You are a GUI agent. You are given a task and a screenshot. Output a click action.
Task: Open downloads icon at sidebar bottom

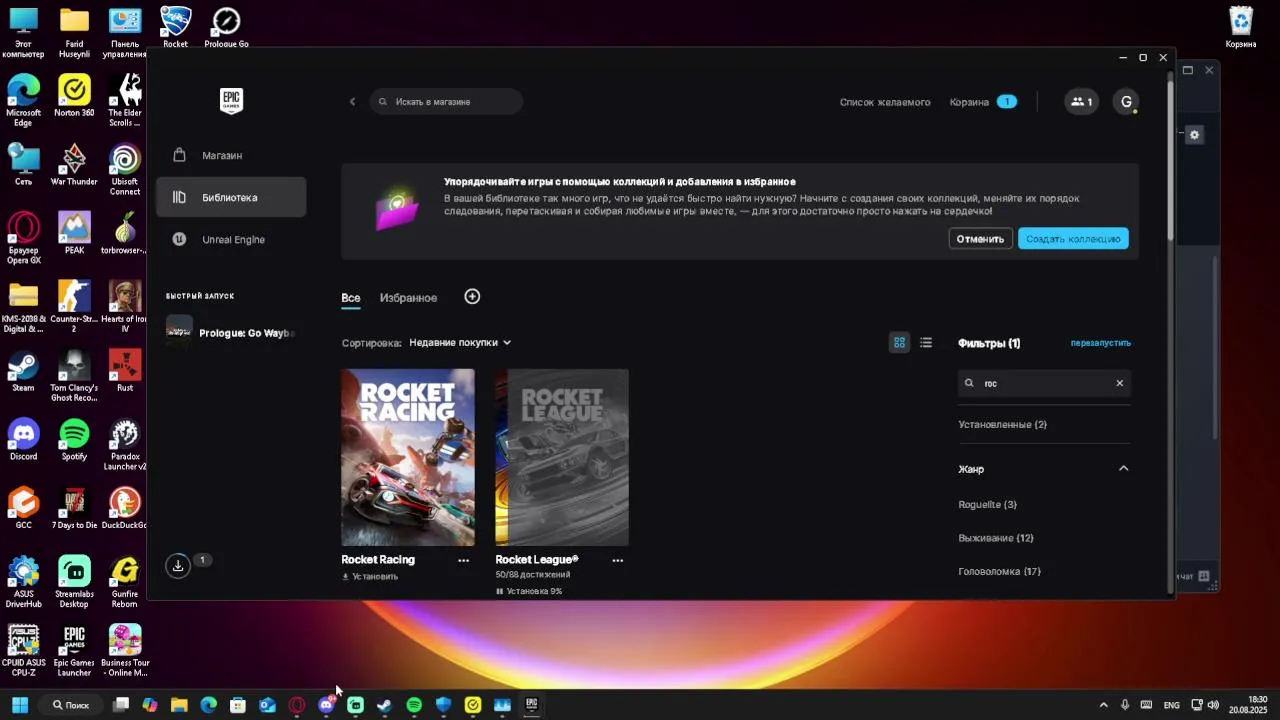(x=178, y=566)
